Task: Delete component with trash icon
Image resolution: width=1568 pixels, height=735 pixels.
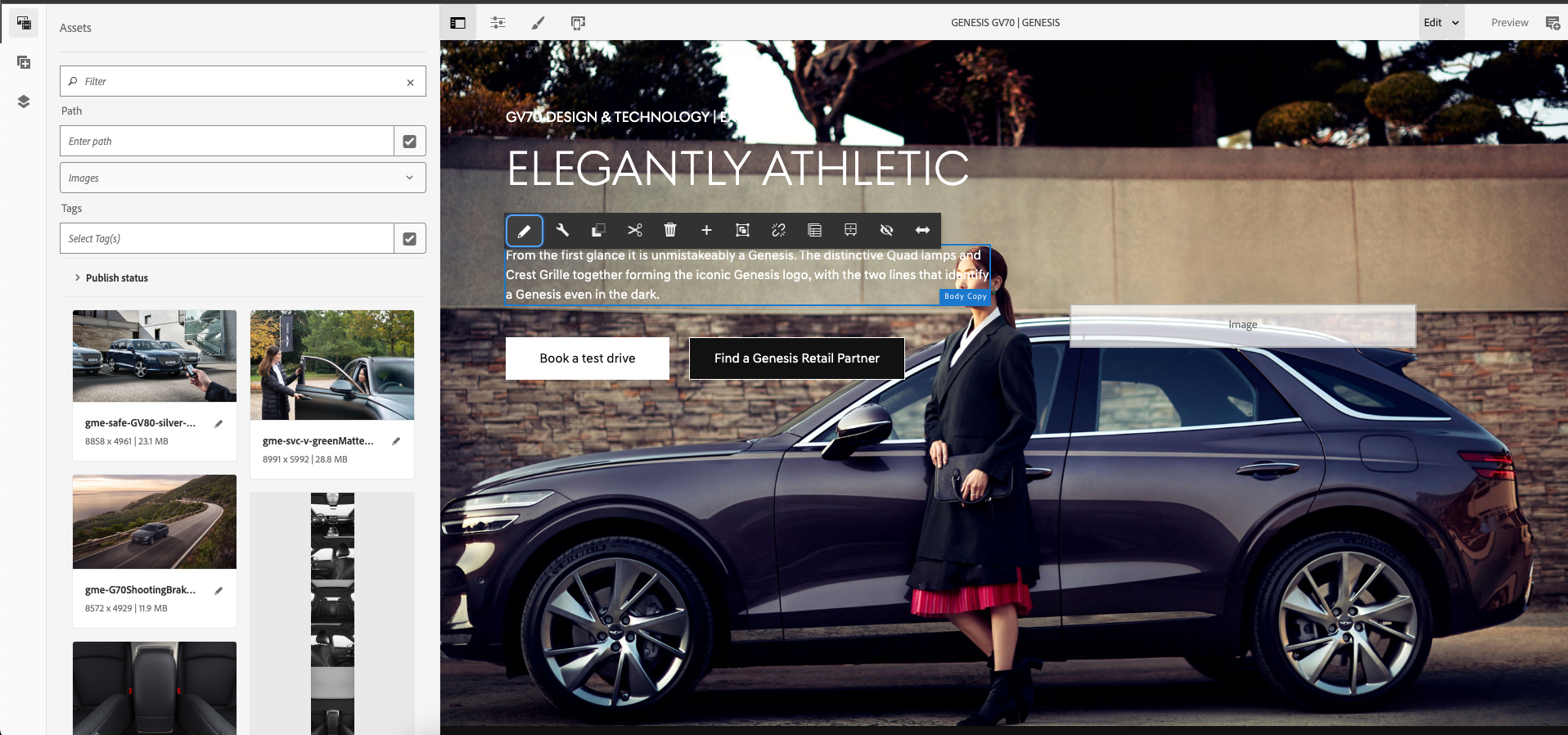Action: 670,230
